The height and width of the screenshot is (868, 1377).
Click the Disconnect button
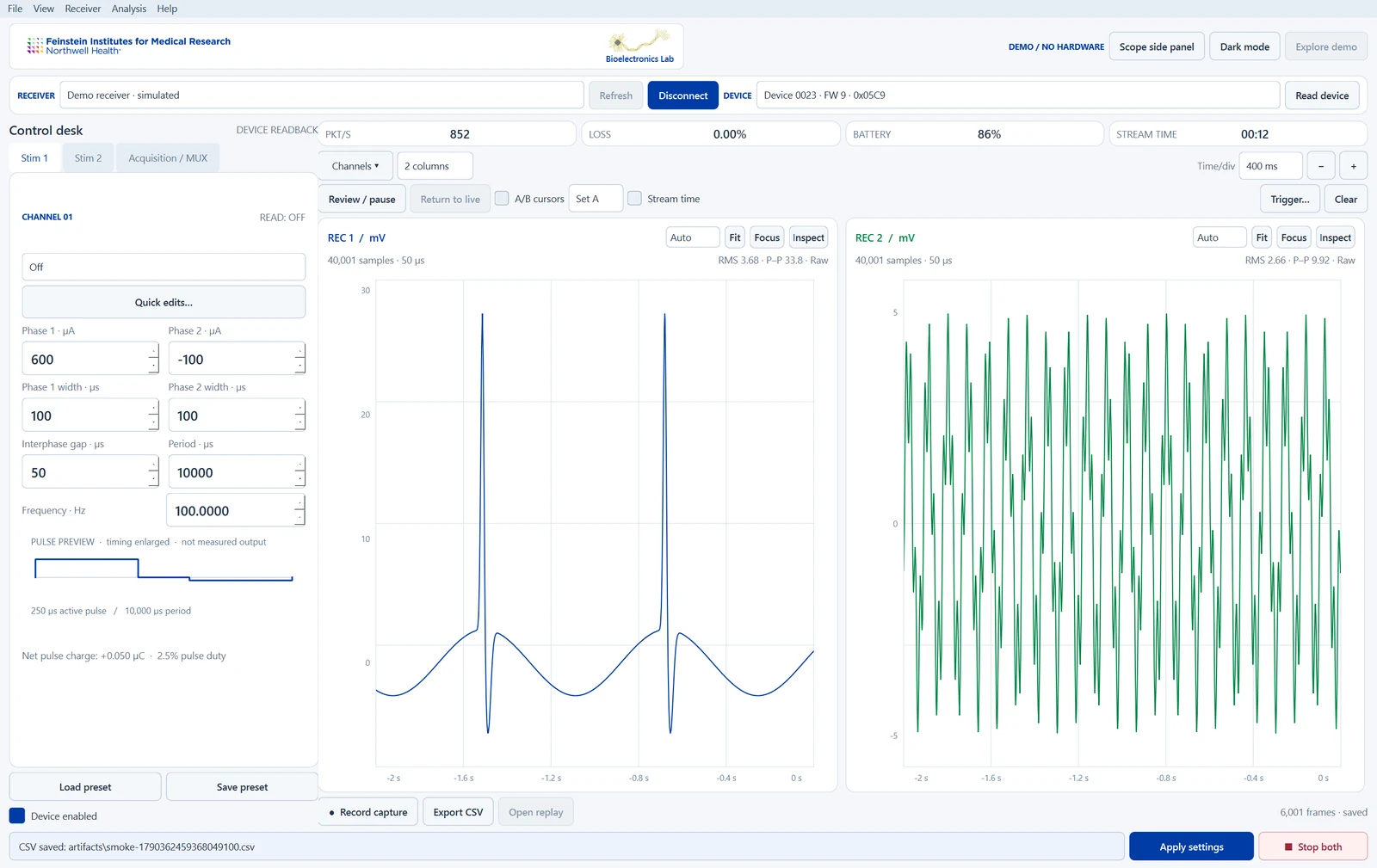(683, 95)
